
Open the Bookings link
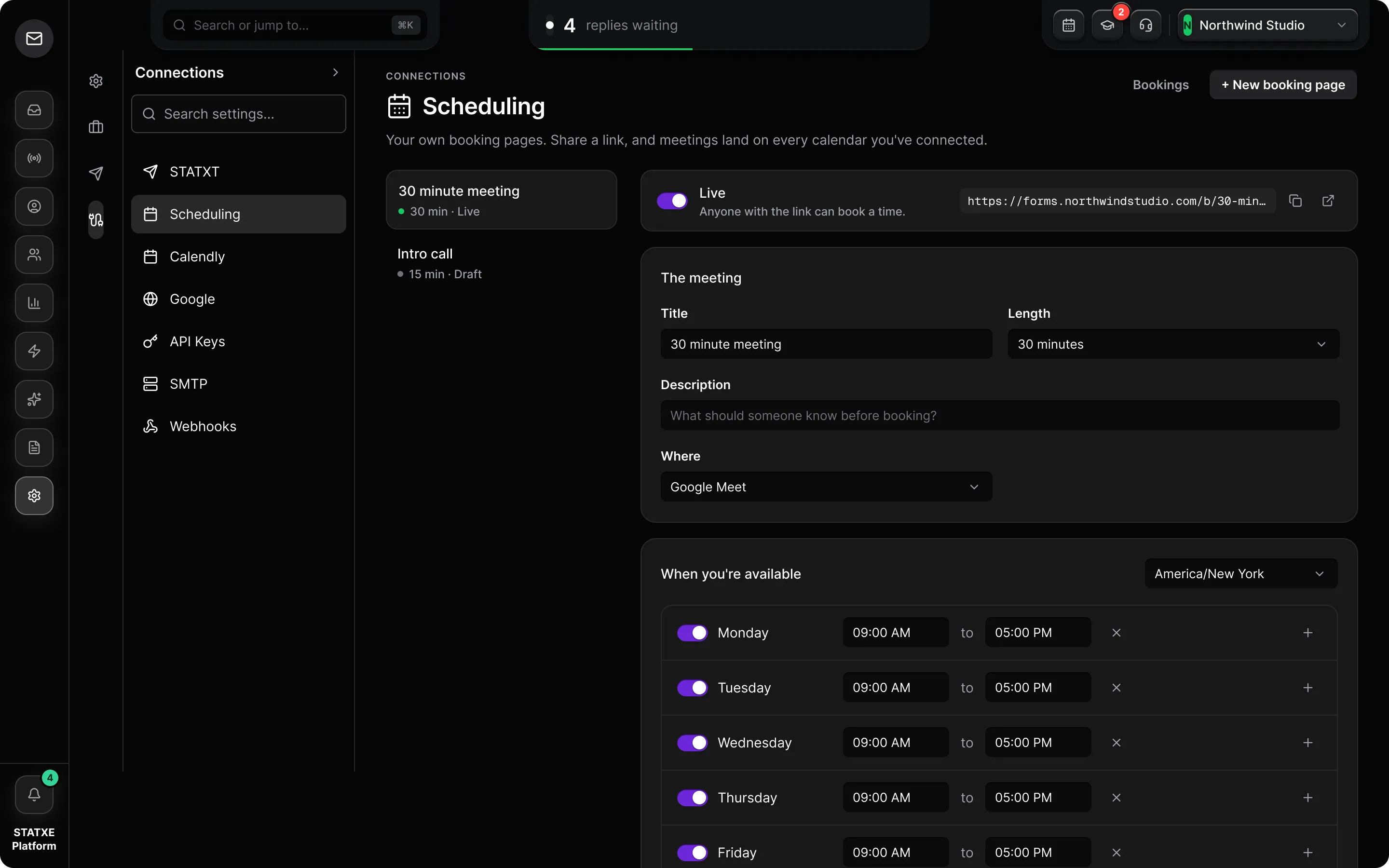[1160, 85]
